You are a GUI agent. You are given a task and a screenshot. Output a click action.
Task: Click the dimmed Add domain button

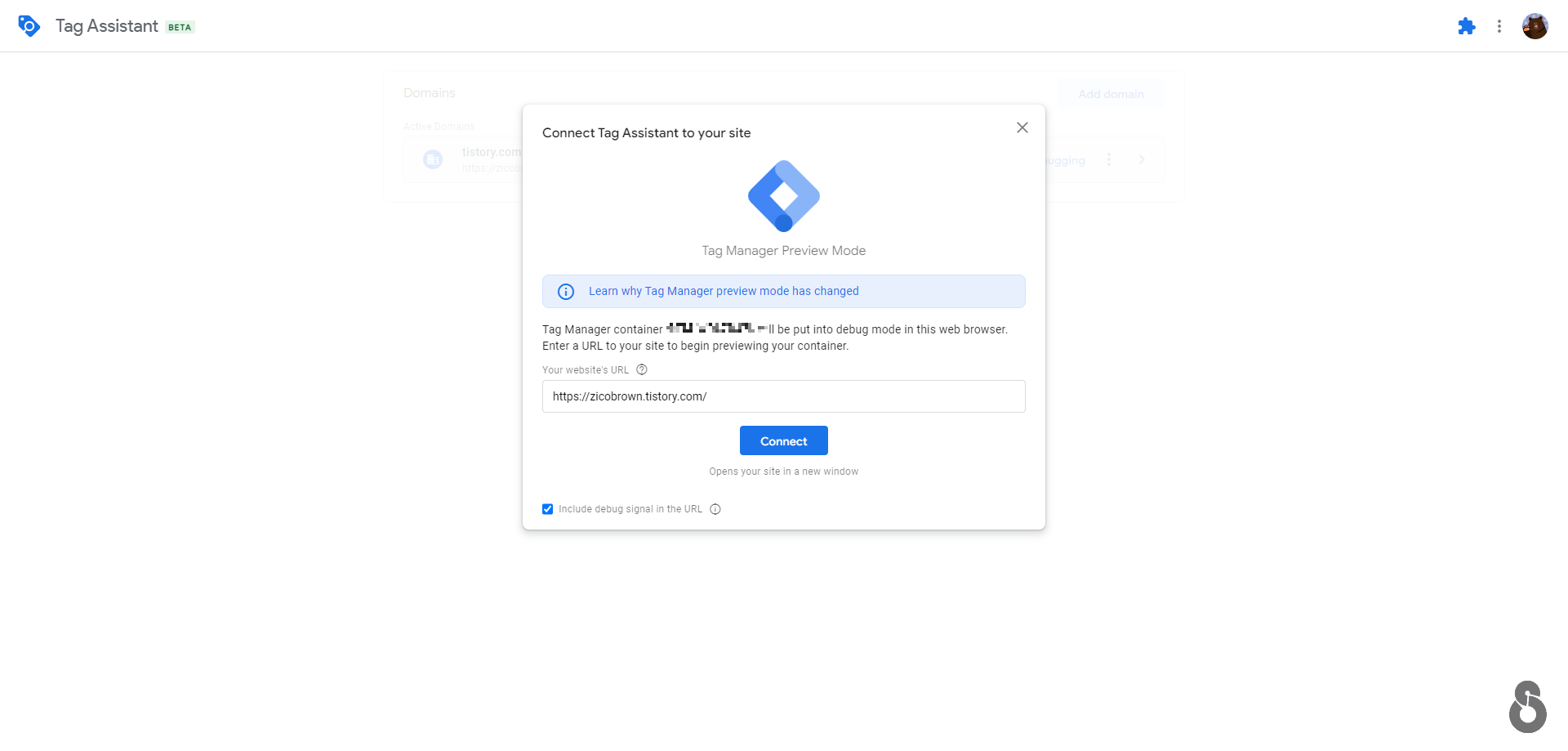pos(1111,94)
